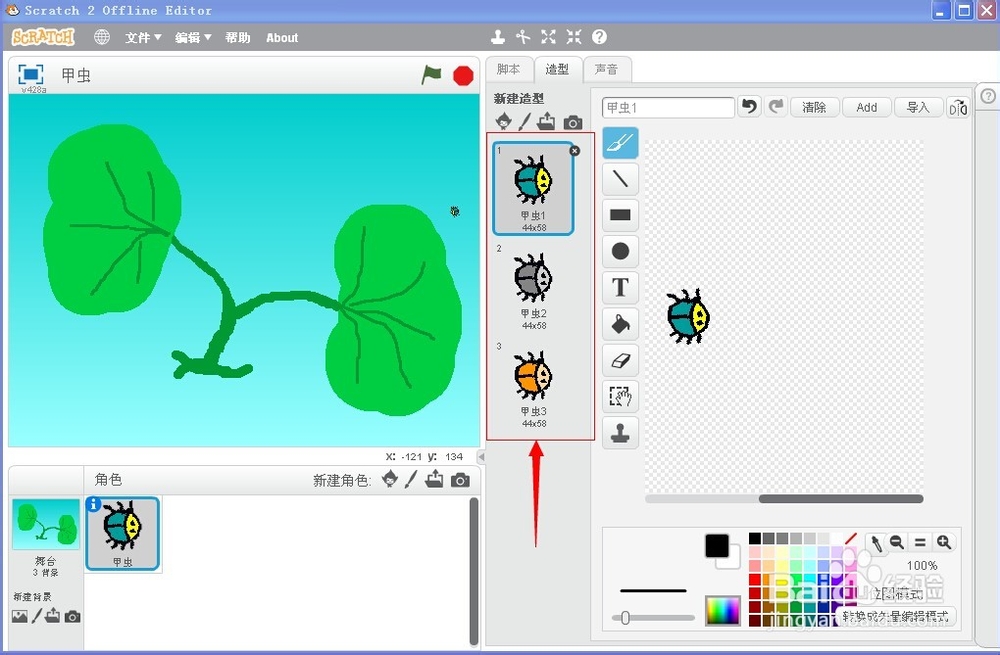Select the Rectangle shape tool

[621, 215]
